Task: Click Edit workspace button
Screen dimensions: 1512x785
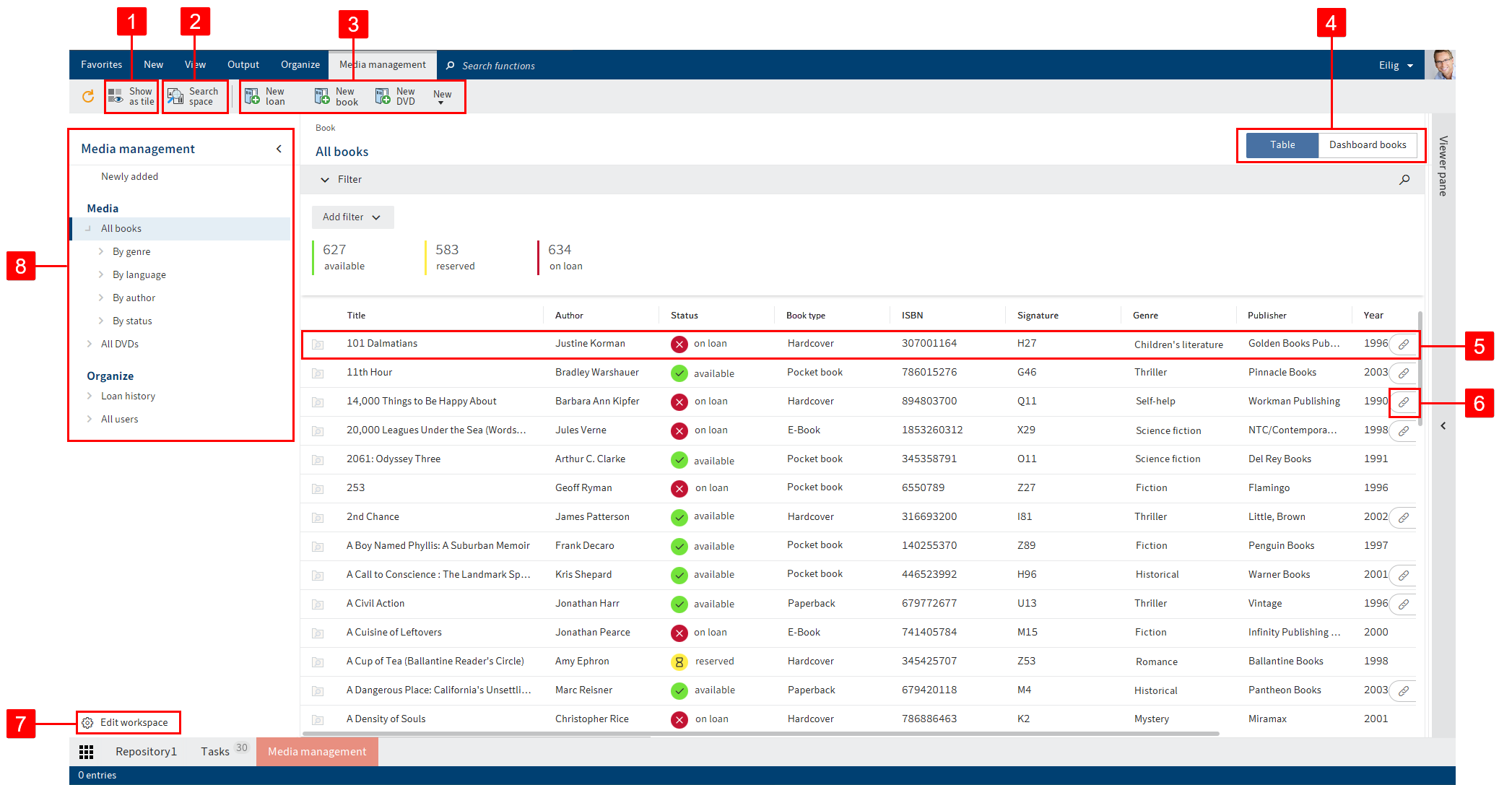Action: 127,723
